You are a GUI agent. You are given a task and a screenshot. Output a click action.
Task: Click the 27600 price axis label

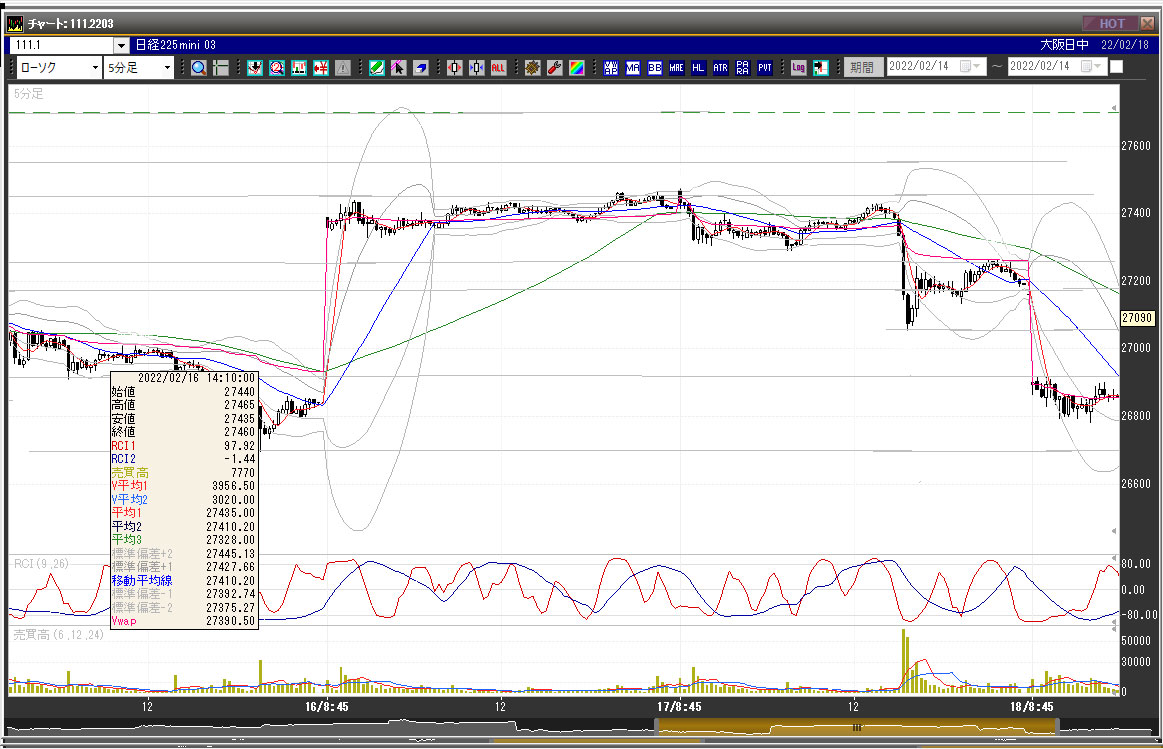pos(1136,146)
